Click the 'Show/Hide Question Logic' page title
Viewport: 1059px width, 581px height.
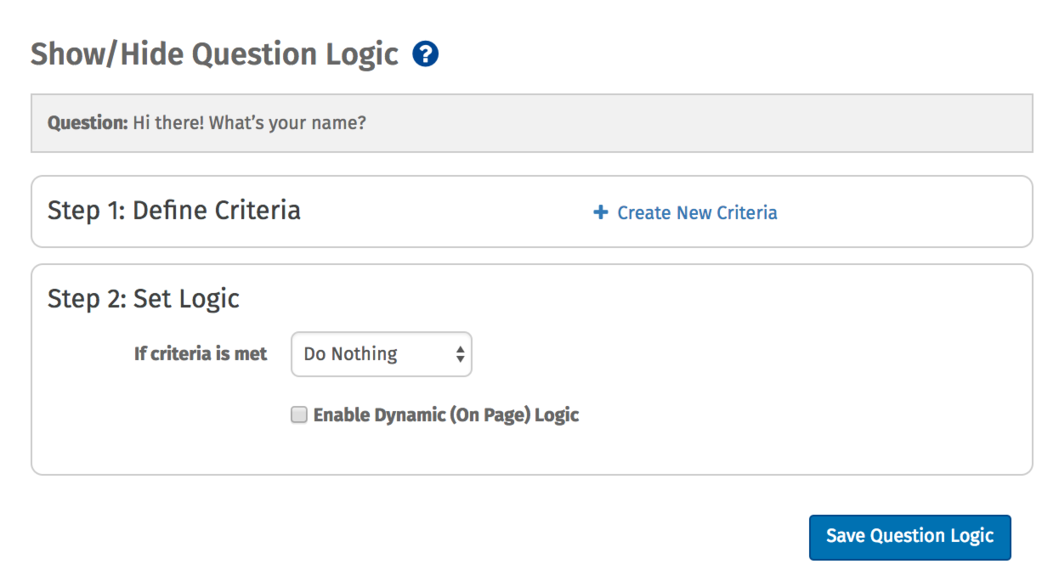pos(214,54)
